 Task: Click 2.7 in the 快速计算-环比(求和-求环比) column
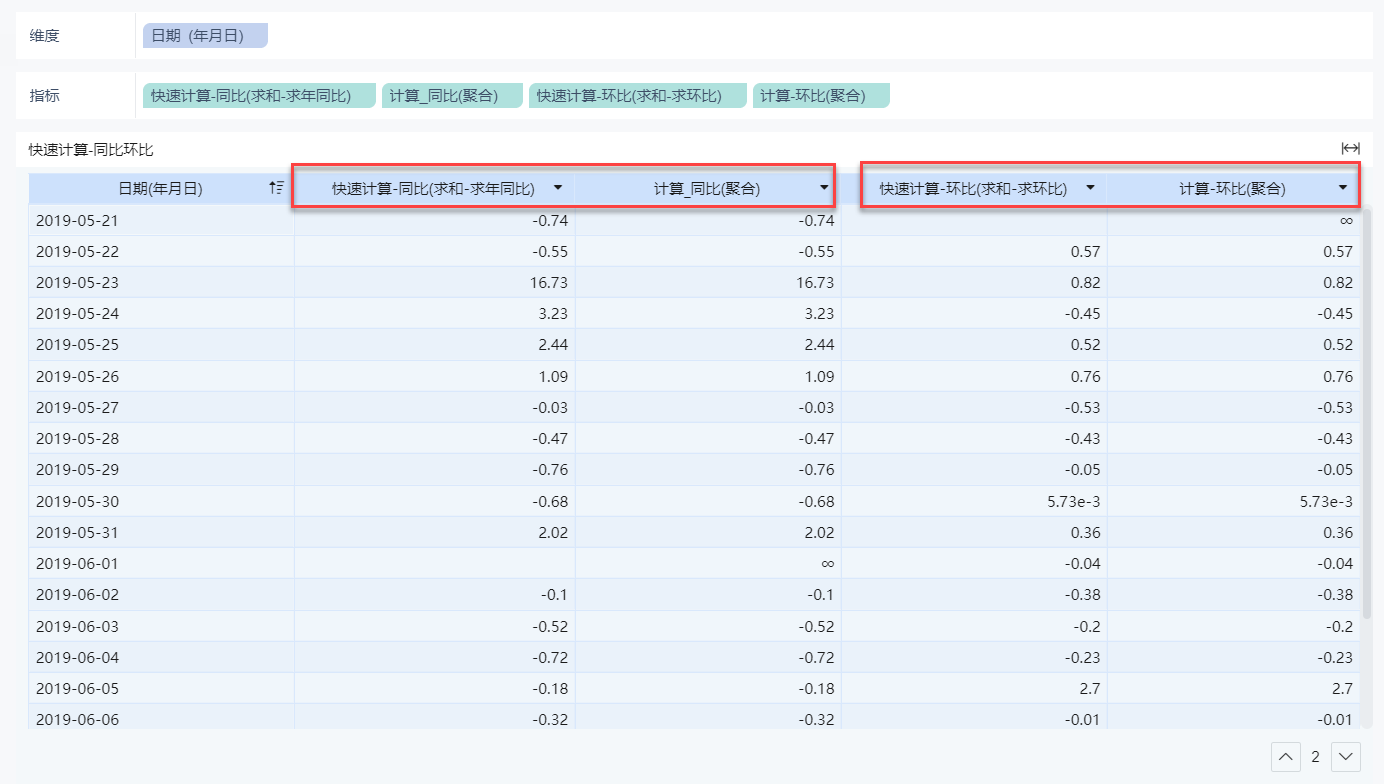coord(1089,688)
